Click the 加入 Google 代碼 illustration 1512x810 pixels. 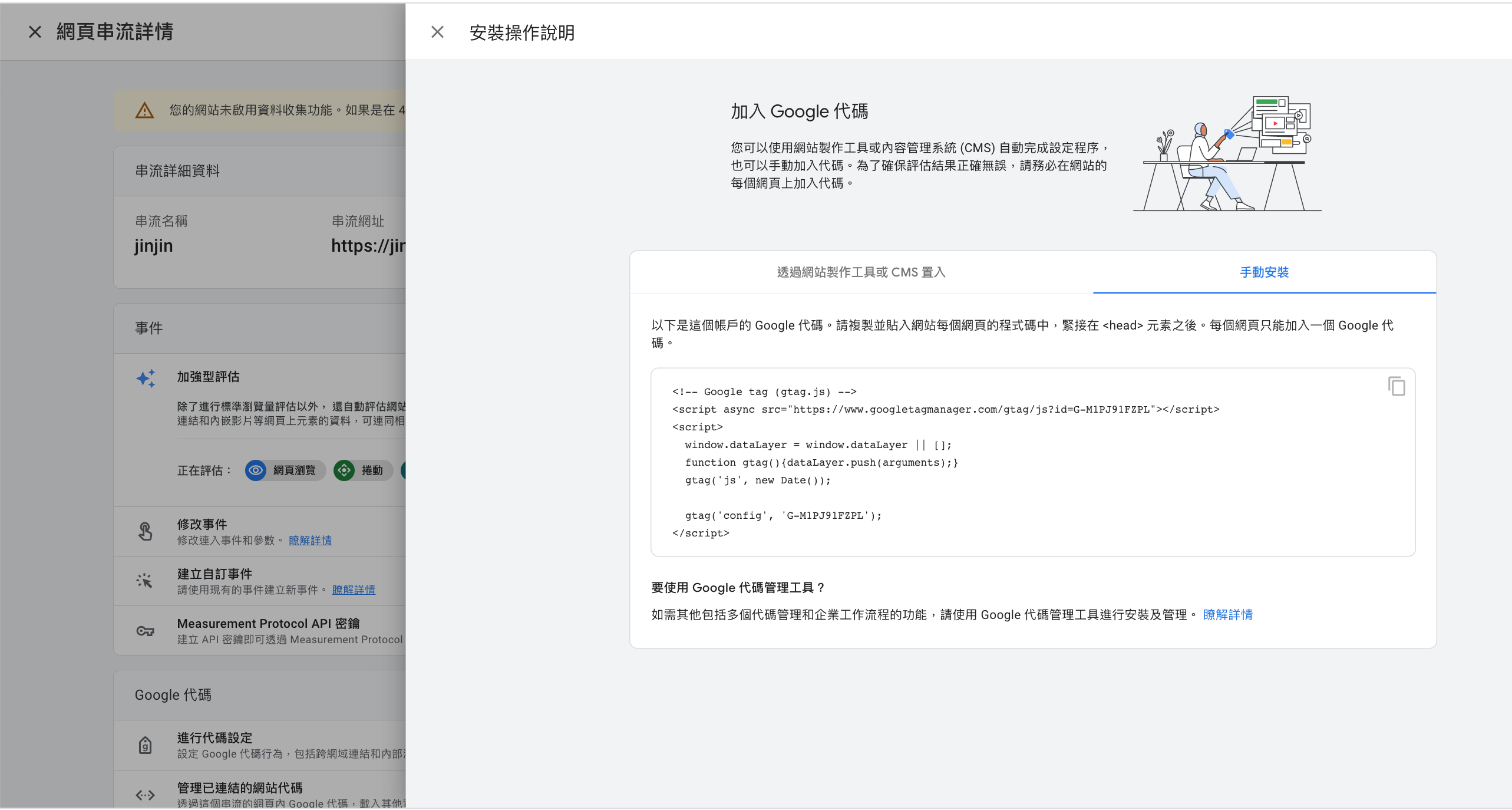[1227, 153]
